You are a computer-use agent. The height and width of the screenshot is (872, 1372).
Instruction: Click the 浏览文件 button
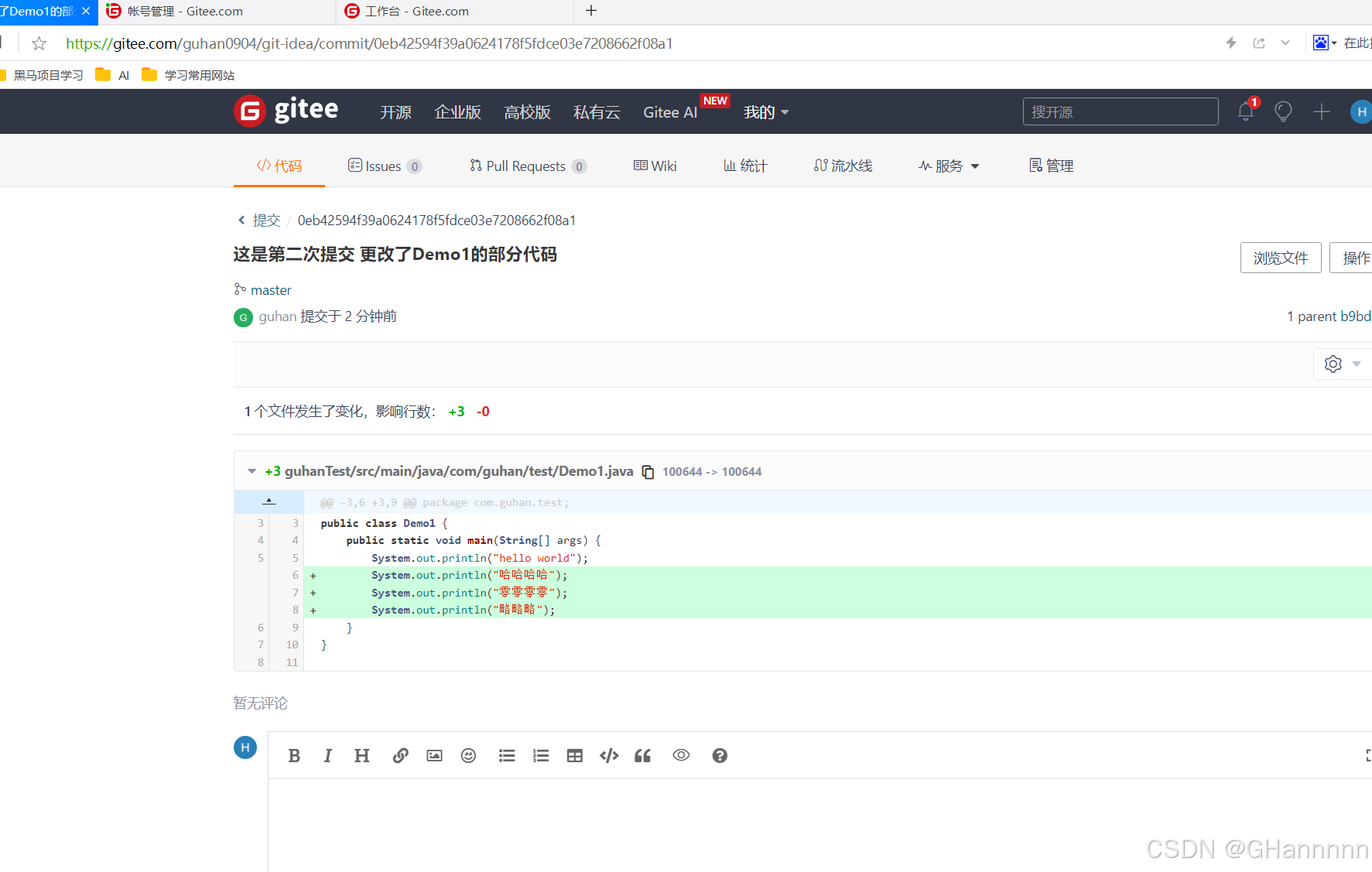(1281, 257)
